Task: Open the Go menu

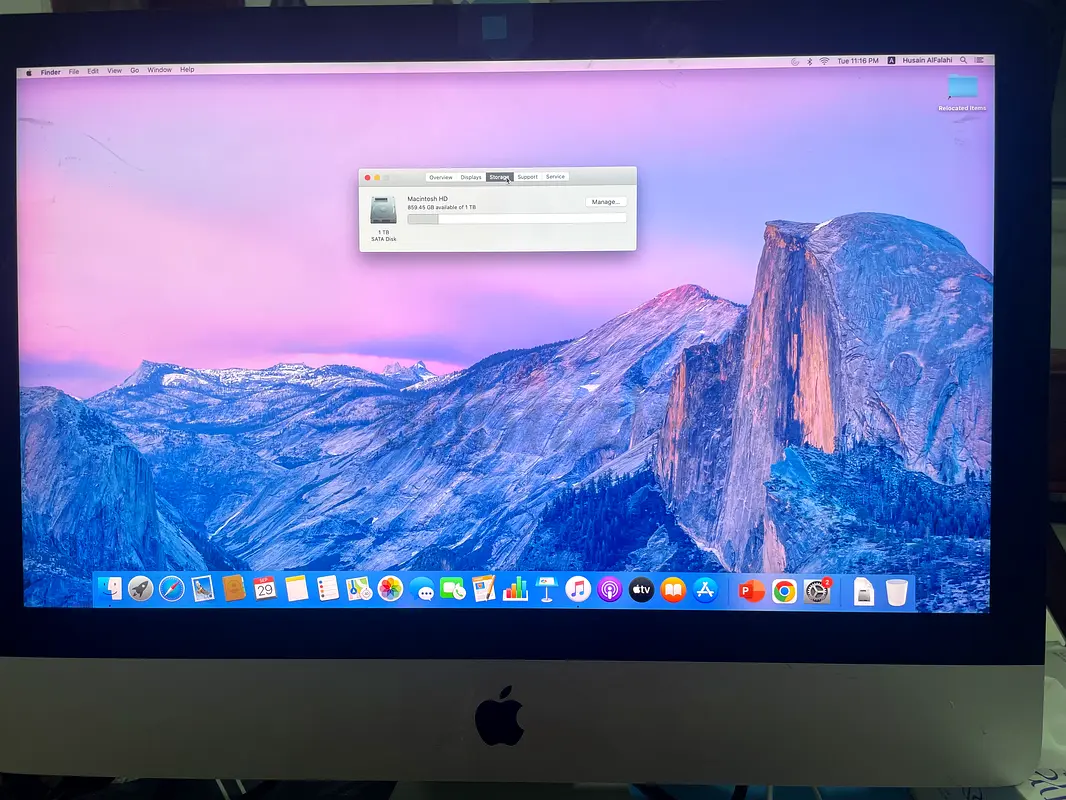Action: pyautogui.click(x=135, y=70)
